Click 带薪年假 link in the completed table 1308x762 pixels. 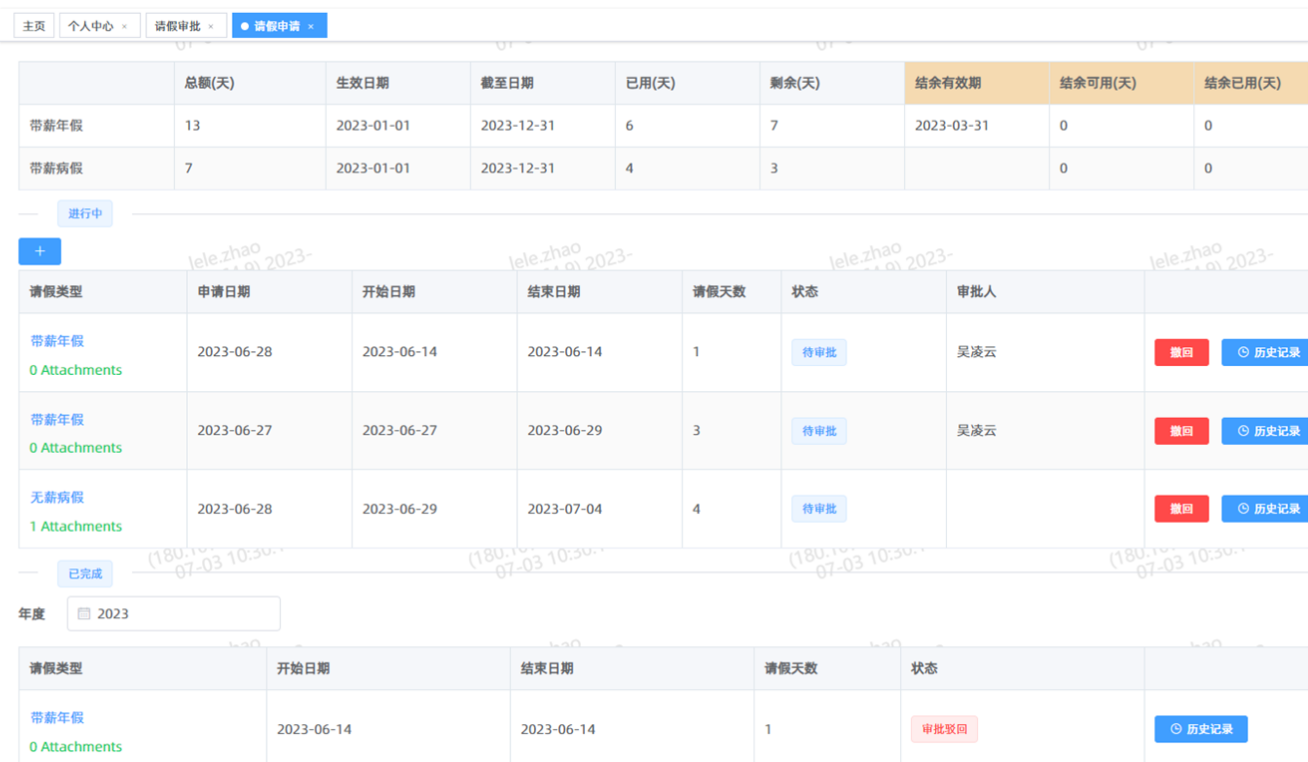57,717
